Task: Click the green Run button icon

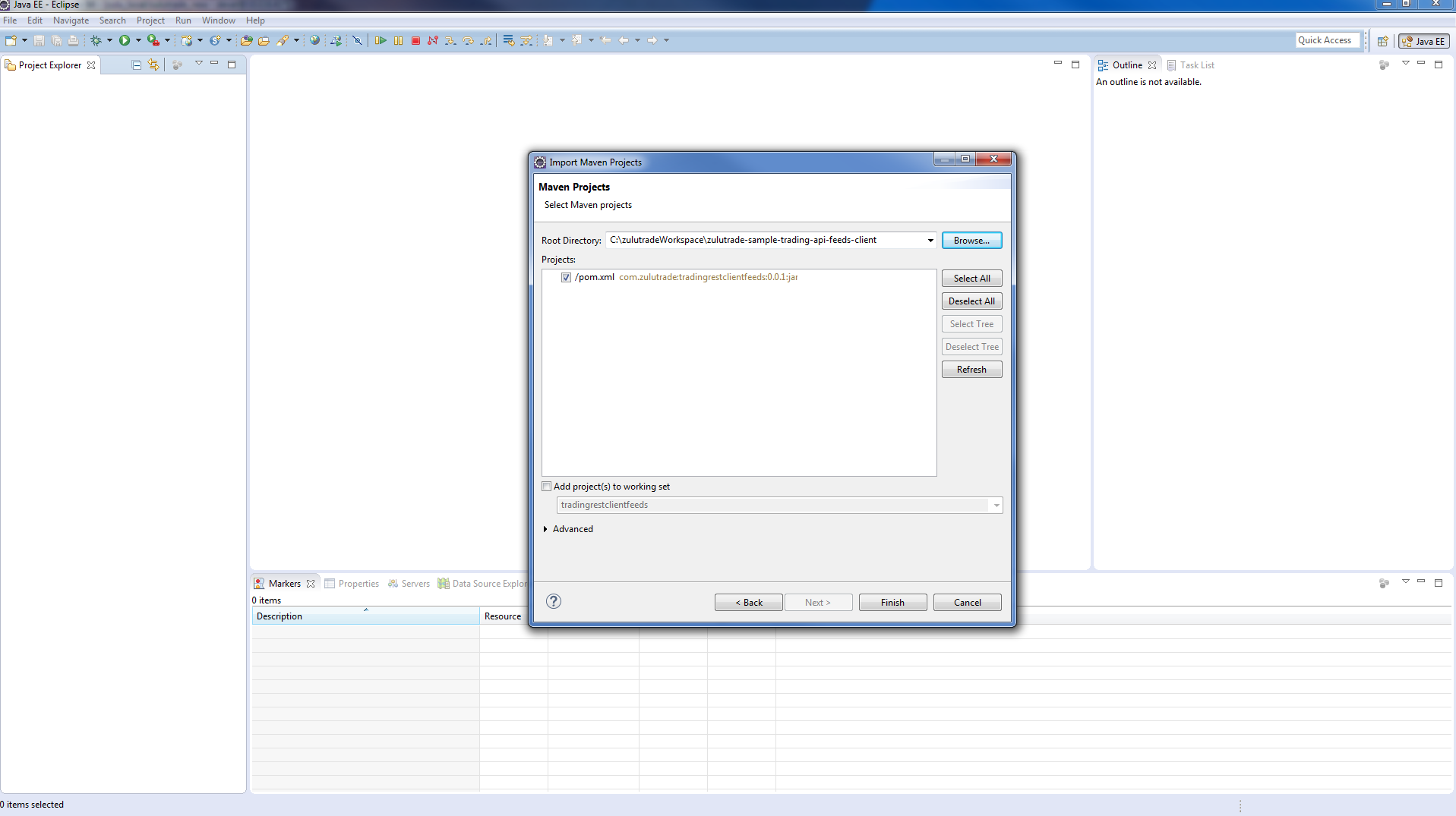Action: pos(125,40)
